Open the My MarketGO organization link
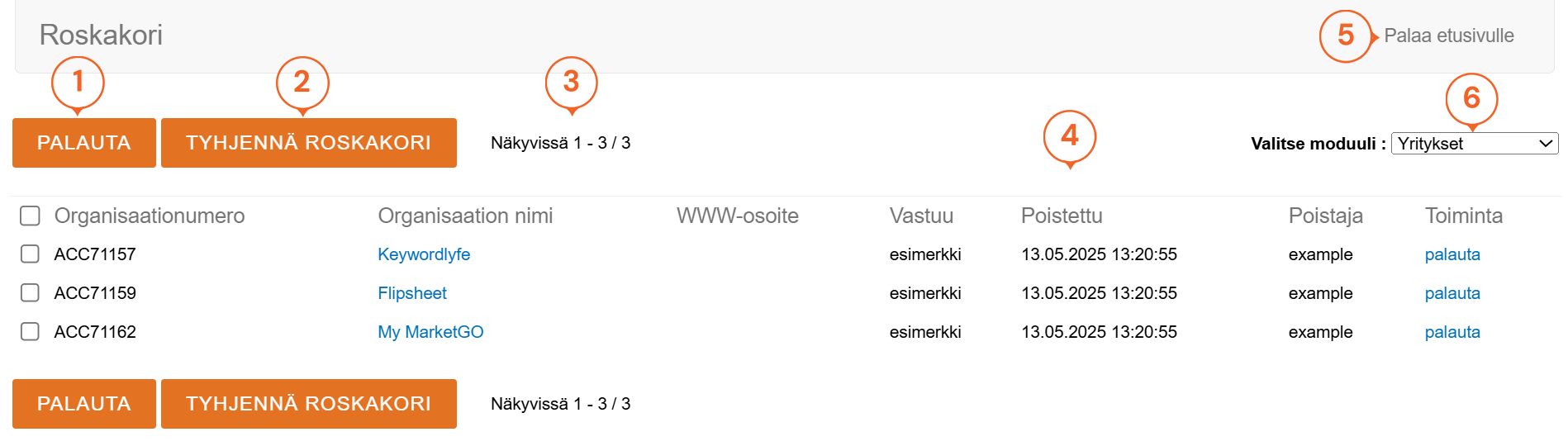1568x446 pixels. 430,332
